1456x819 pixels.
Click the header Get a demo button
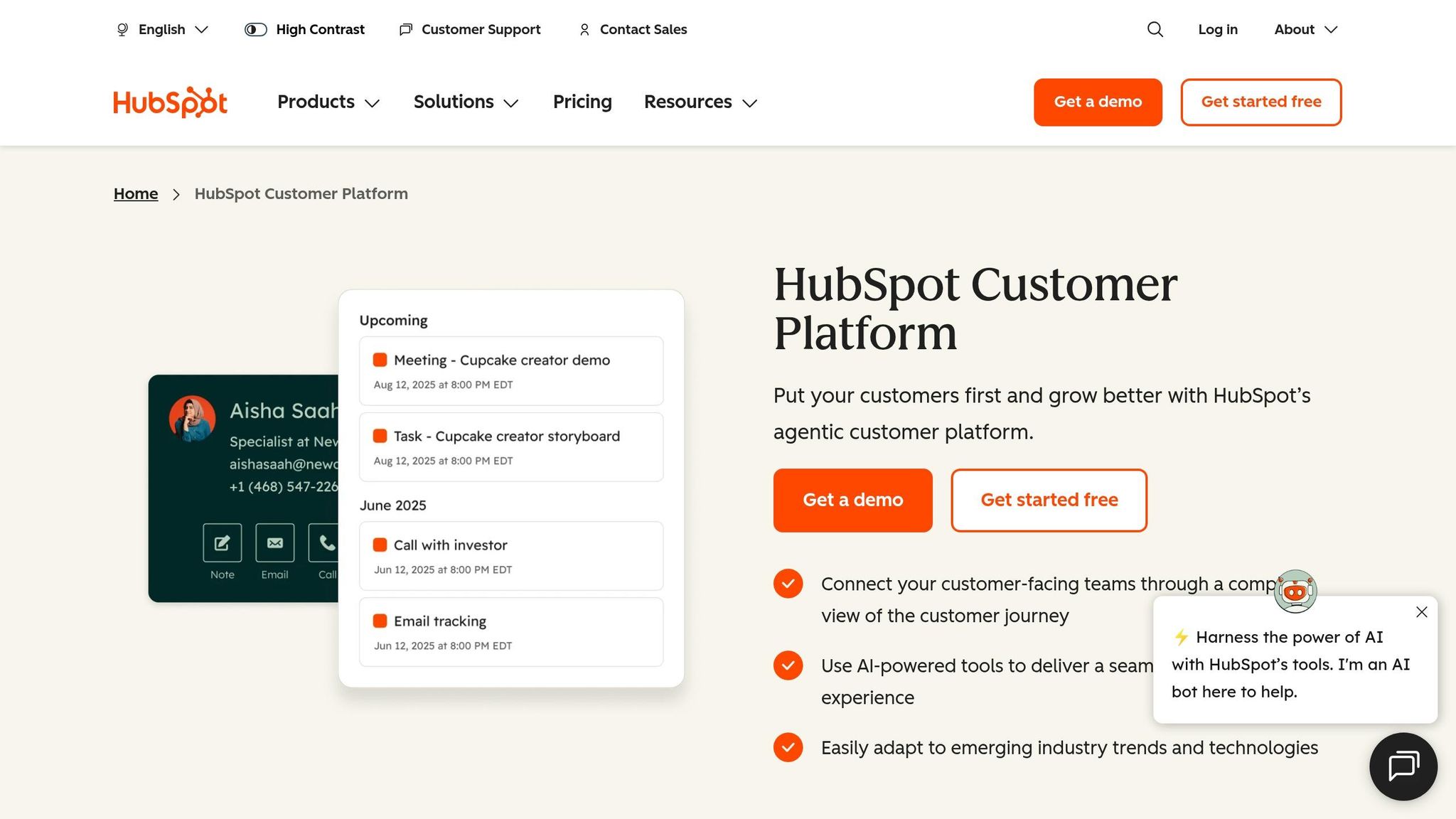(1098, 102)
